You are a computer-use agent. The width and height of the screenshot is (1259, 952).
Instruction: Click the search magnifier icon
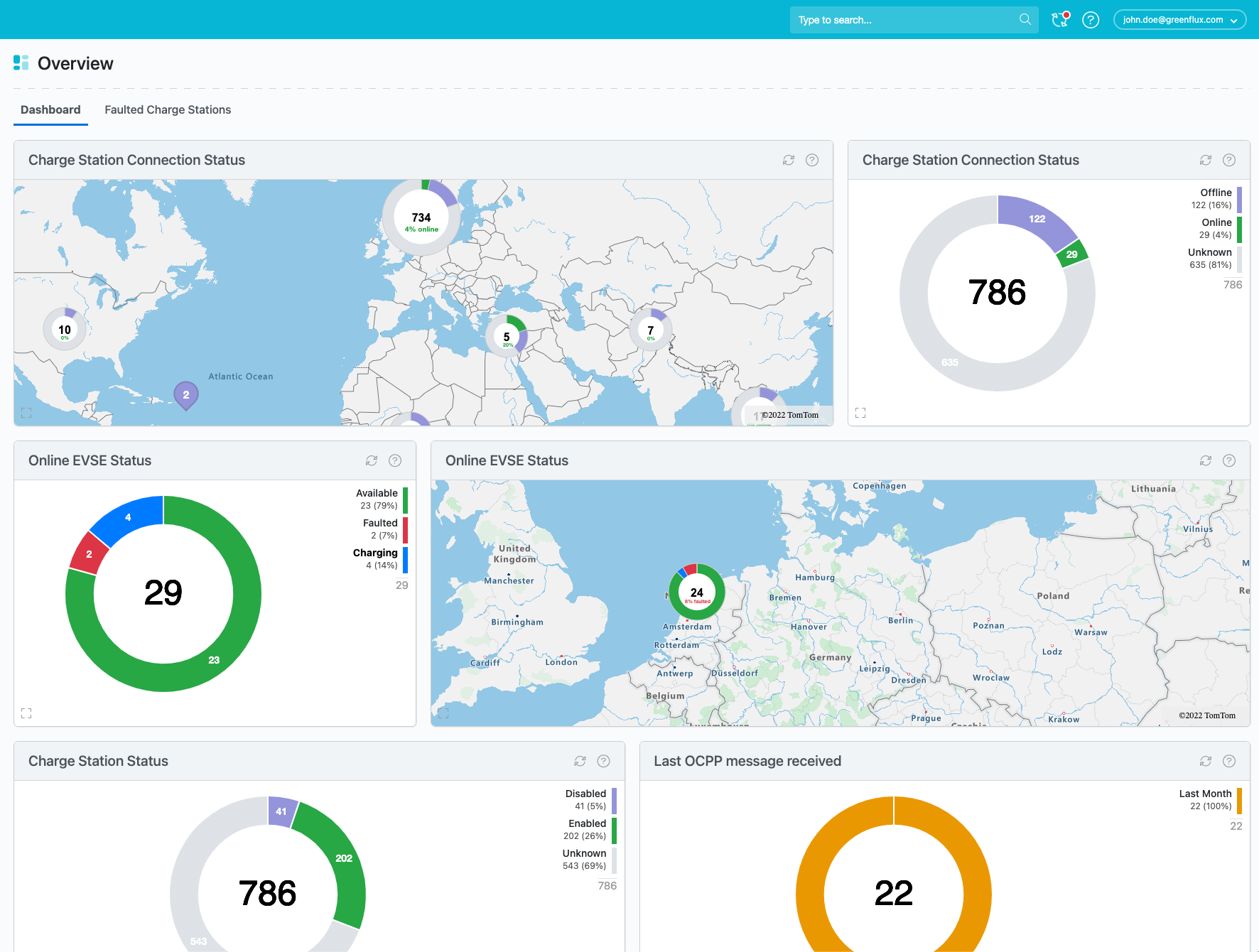tap(1025, 20)
